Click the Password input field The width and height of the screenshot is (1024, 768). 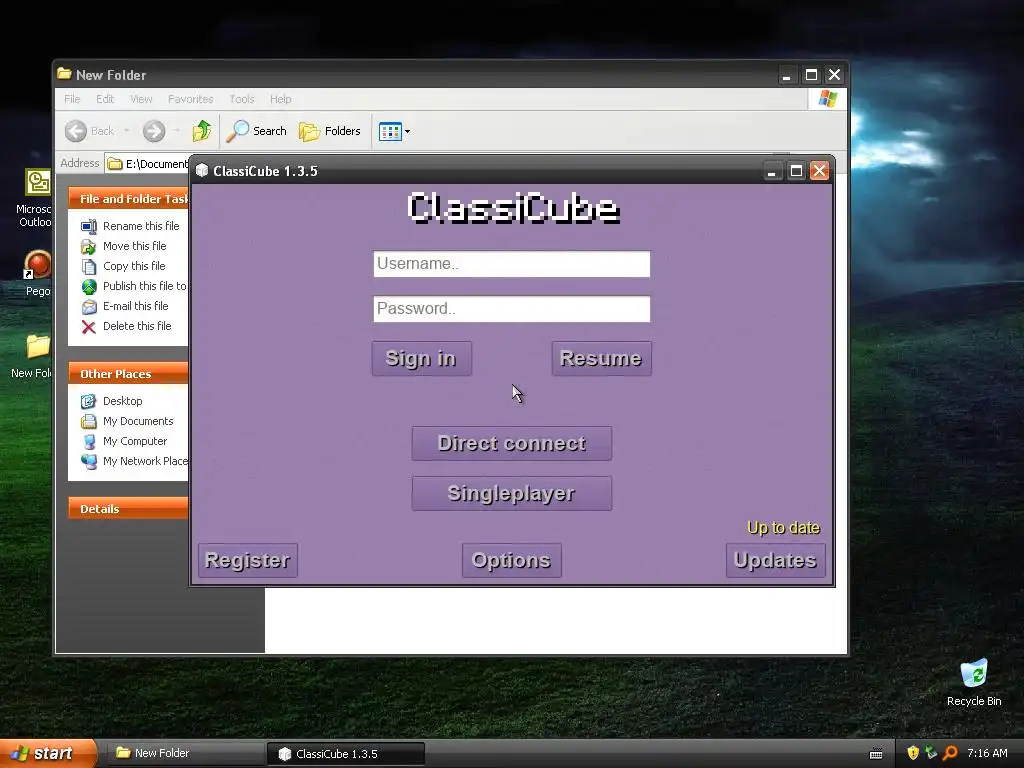511,308
